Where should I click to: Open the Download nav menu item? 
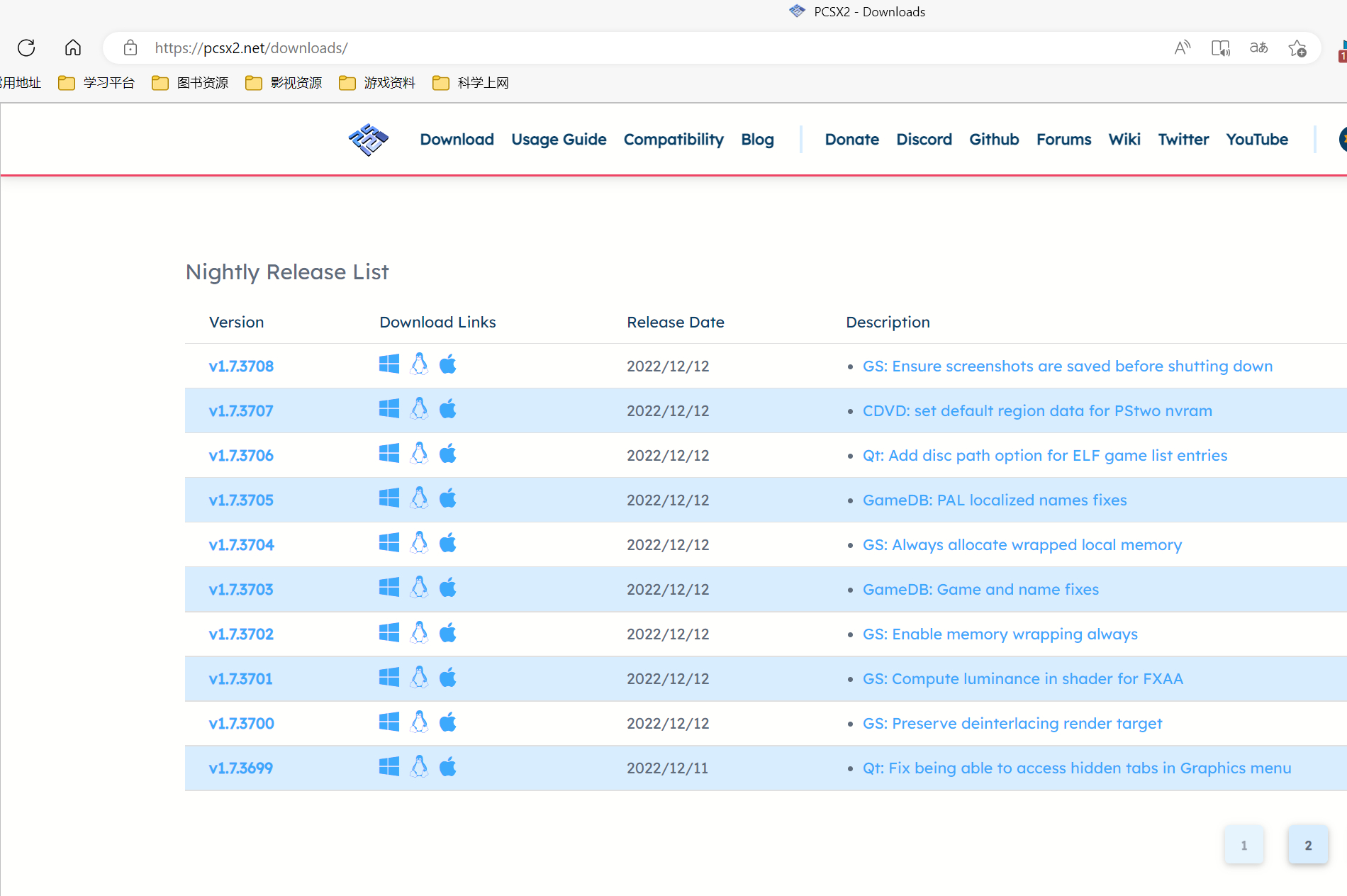tap(457, 140)
